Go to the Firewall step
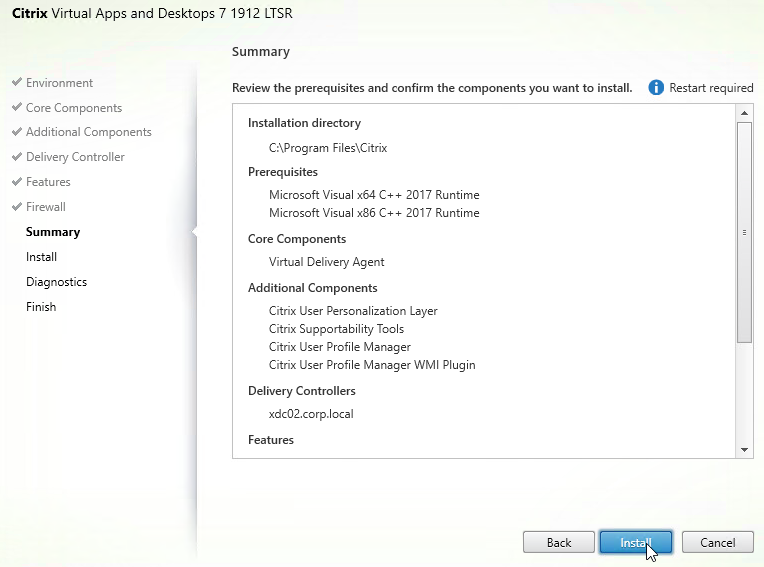The image size is (764, 567). point(46,207)
